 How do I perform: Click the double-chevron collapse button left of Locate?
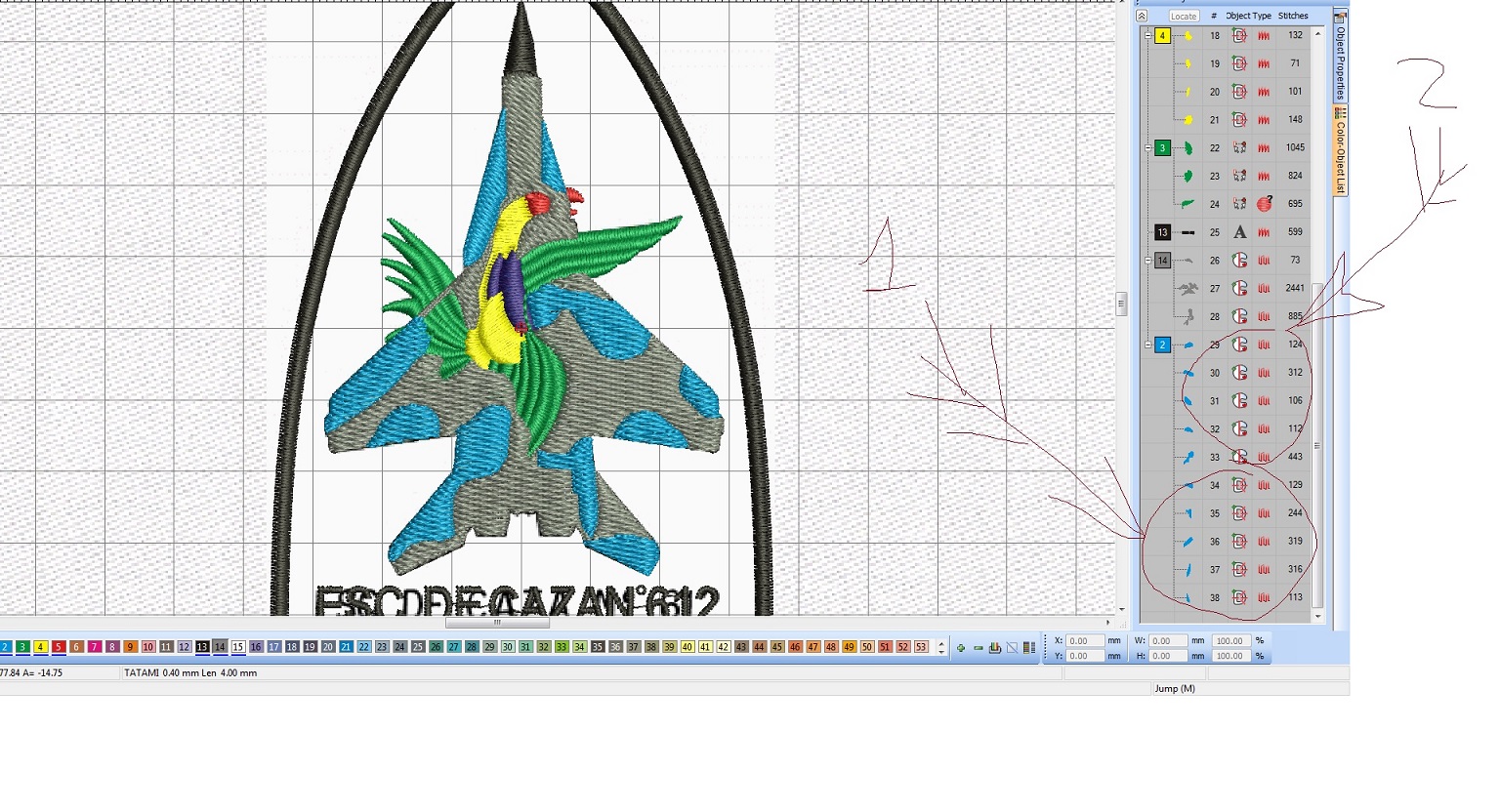(x=1142, y=17)
